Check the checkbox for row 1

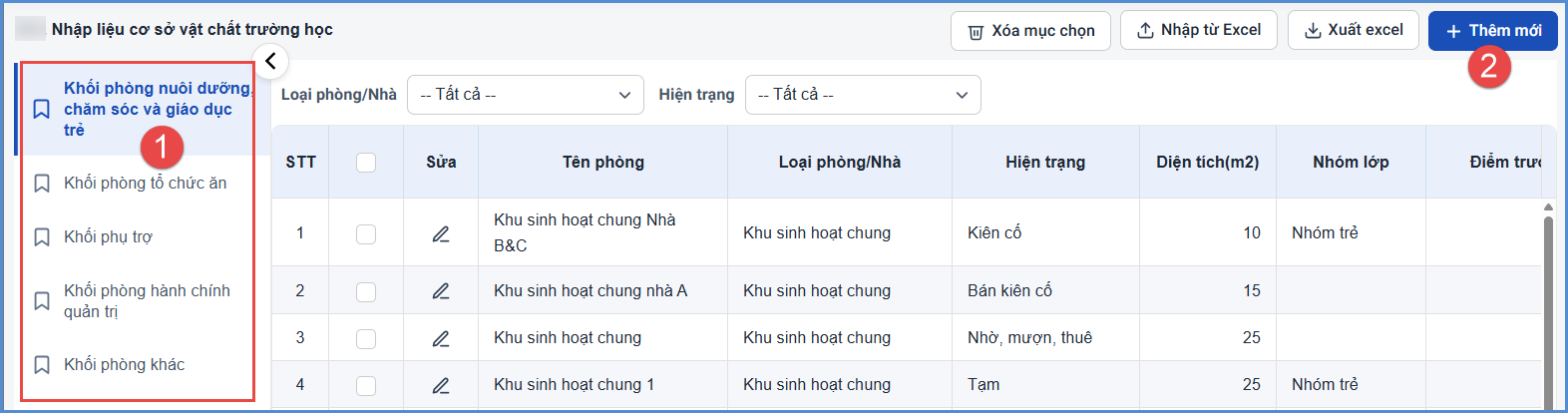point(366,233)
